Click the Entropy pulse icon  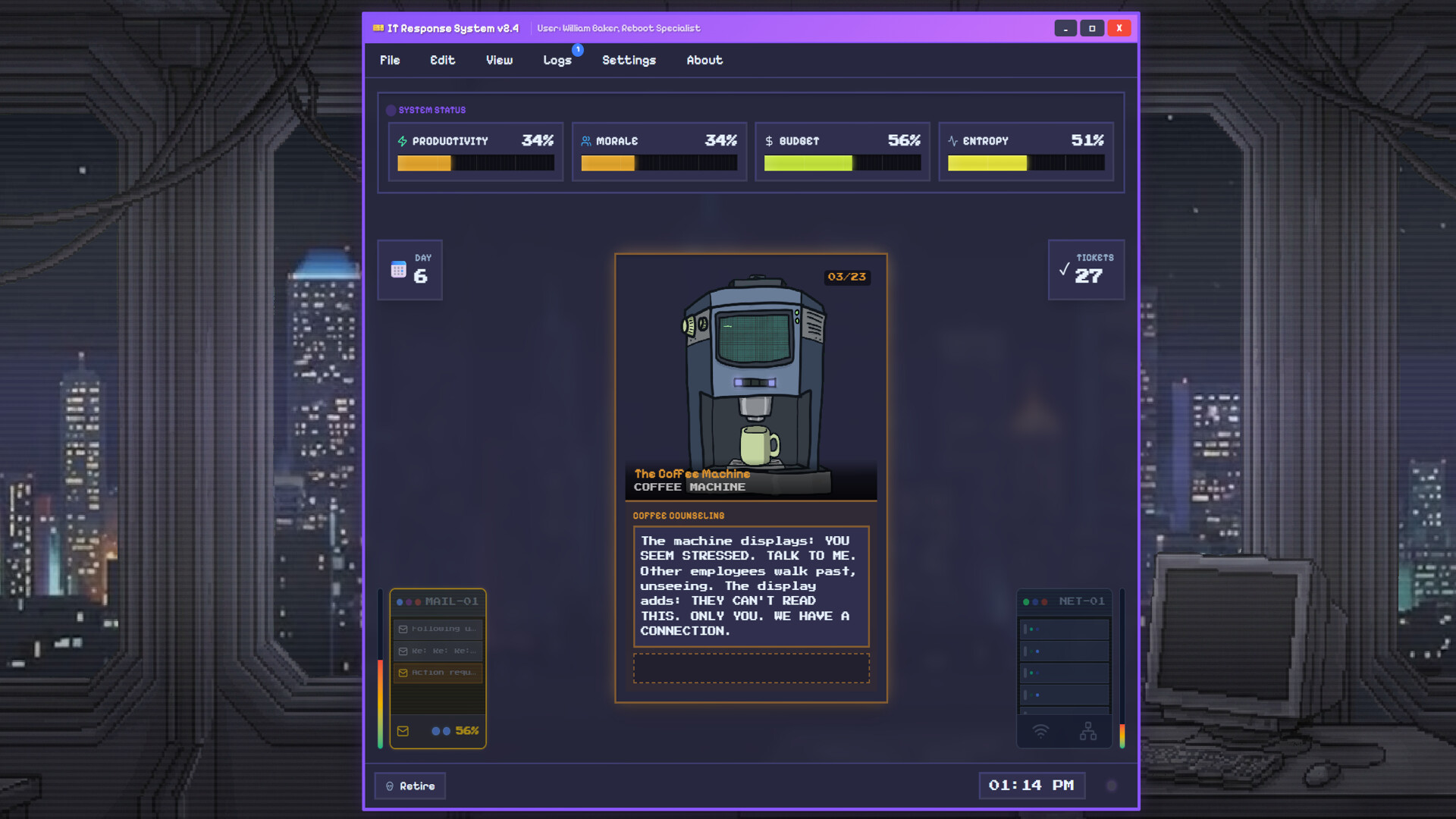pos(952,141)
